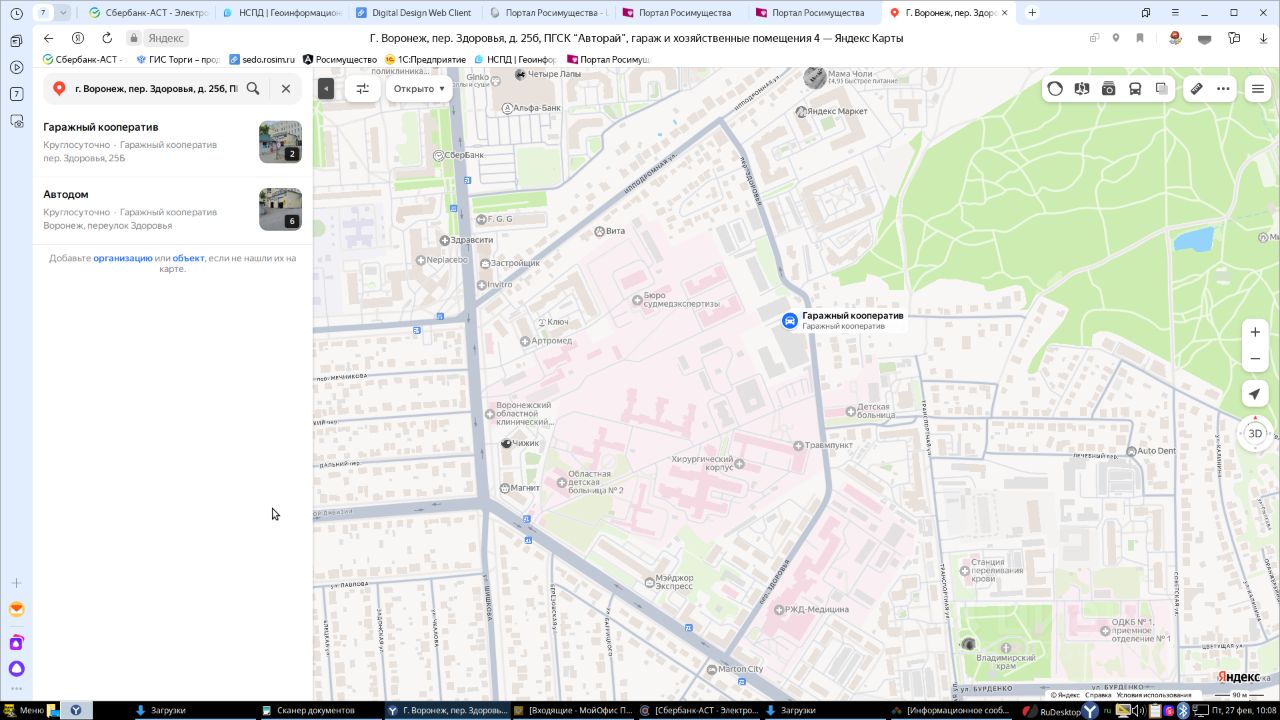1280x720 pixels.
Task: Open the "Автодом" search result
Action: [x=66, y=194]
